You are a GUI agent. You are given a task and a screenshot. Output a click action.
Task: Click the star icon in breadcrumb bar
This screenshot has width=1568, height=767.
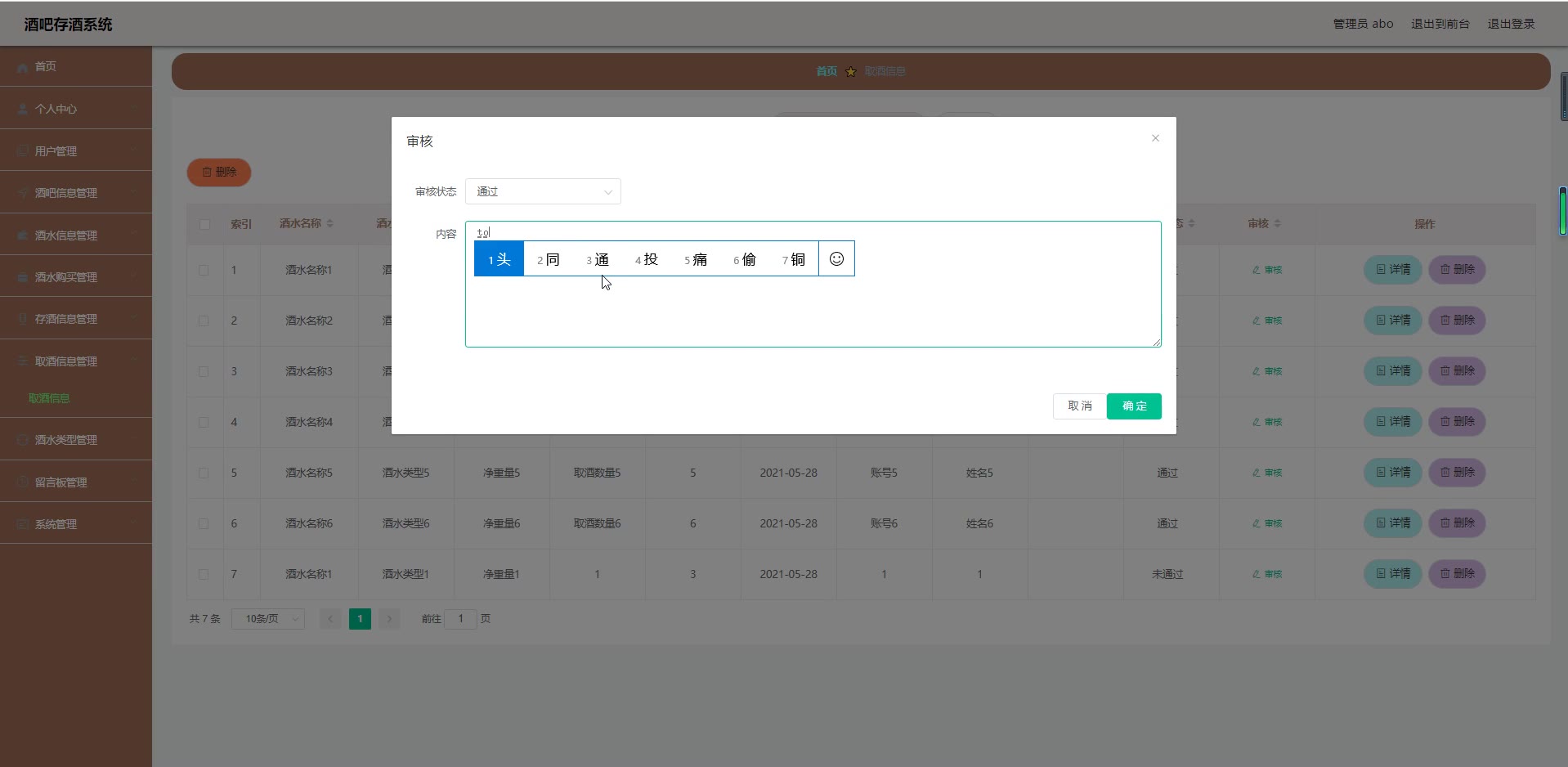[851, 72]
